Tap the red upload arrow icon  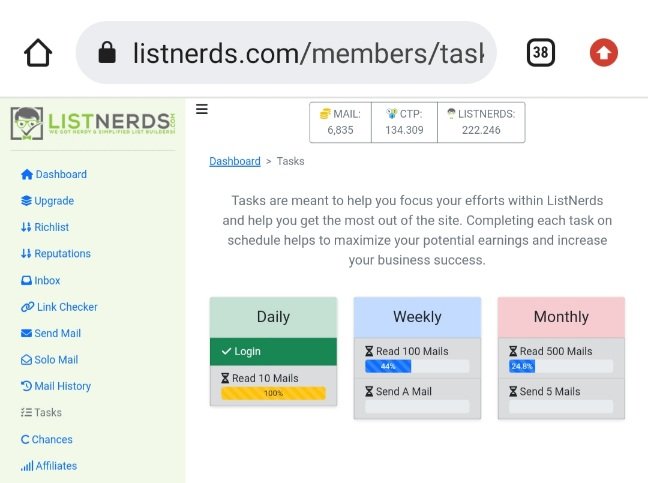click(603, 52)
